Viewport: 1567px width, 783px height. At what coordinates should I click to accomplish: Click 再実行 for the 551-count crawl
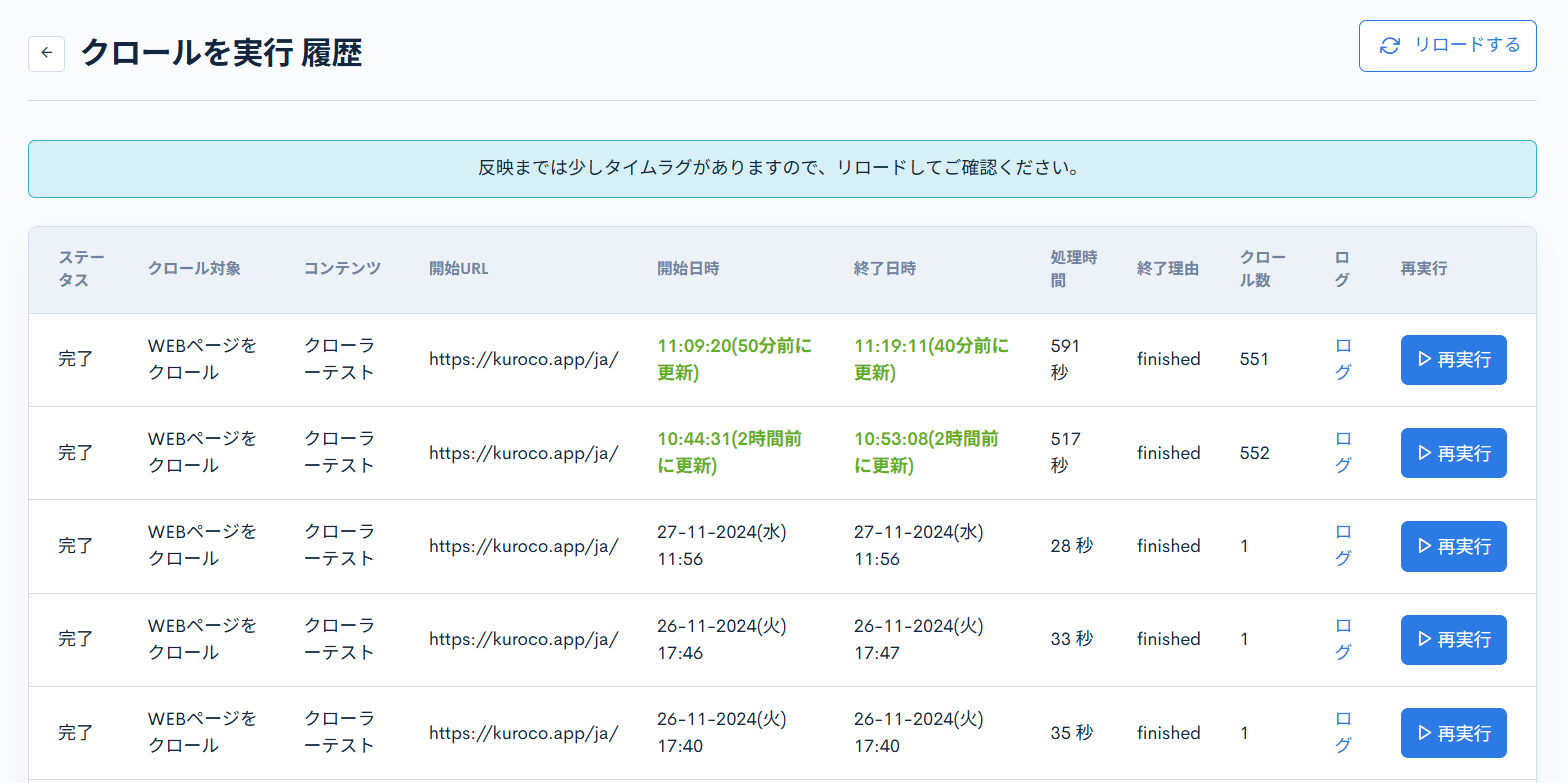(1453, 360)
